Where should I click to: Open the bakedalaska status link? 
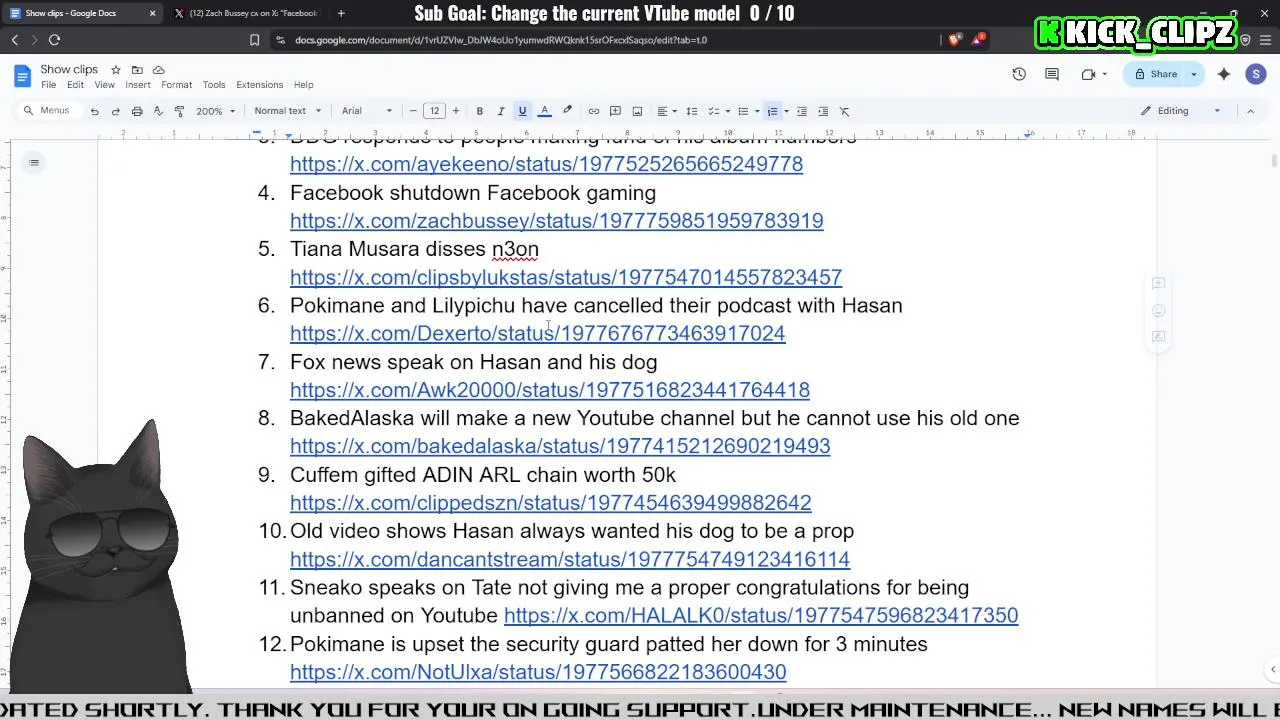pos(560,446)
